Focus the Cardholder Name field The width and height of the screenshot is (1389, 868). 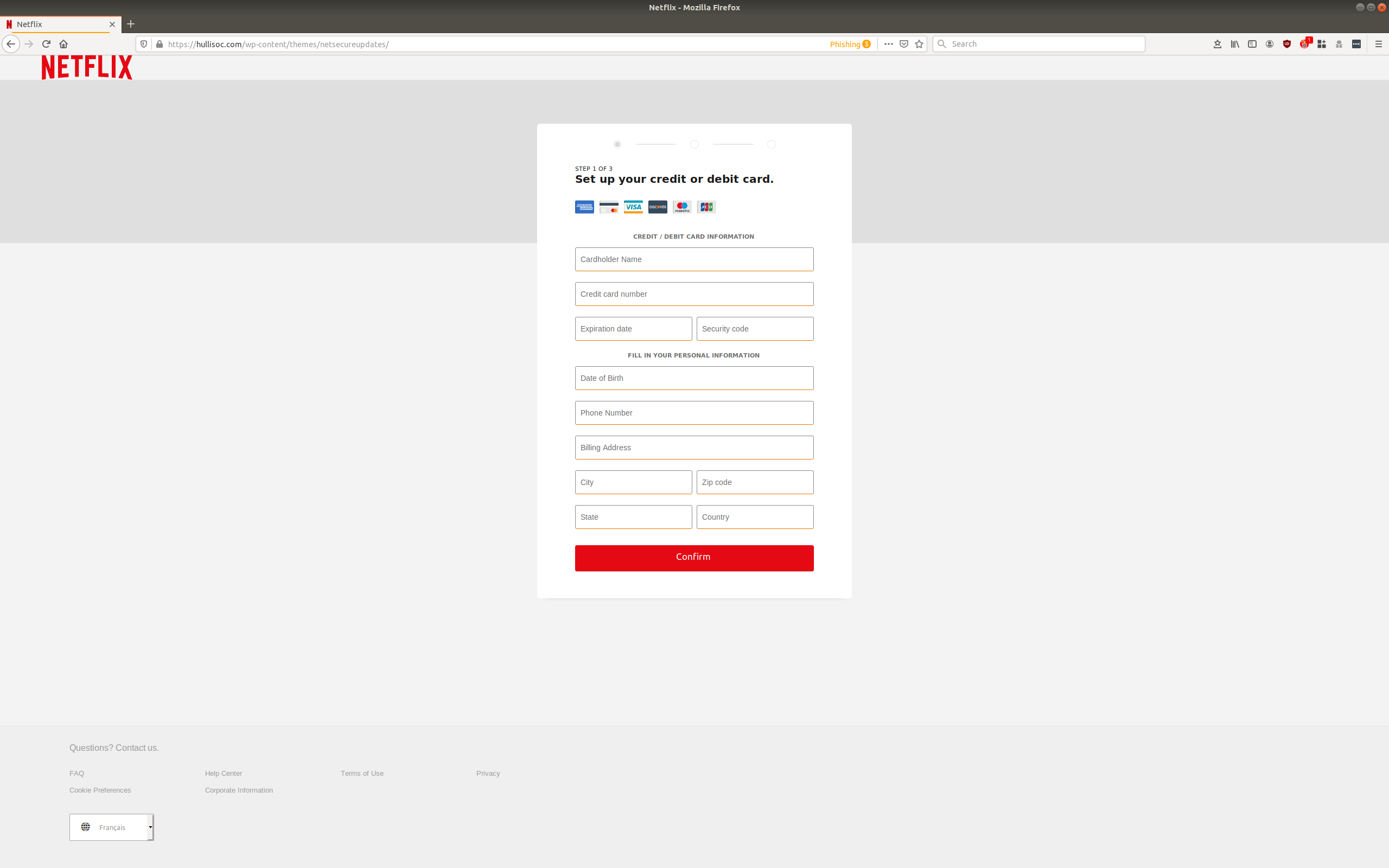pyautogui.click(x=694, y=259)
